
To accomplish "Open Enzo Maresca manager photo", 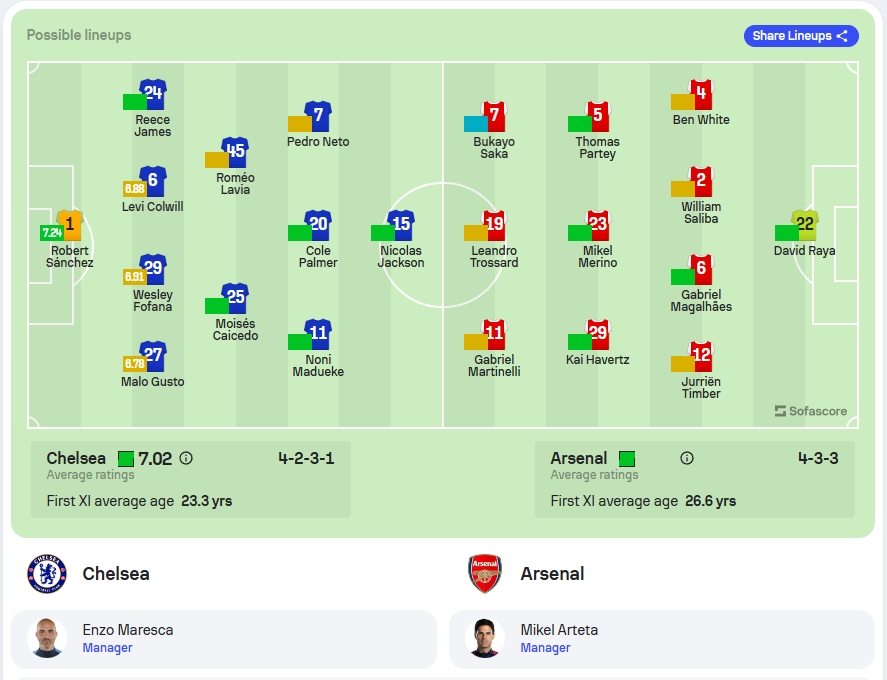I will (47, 638).
